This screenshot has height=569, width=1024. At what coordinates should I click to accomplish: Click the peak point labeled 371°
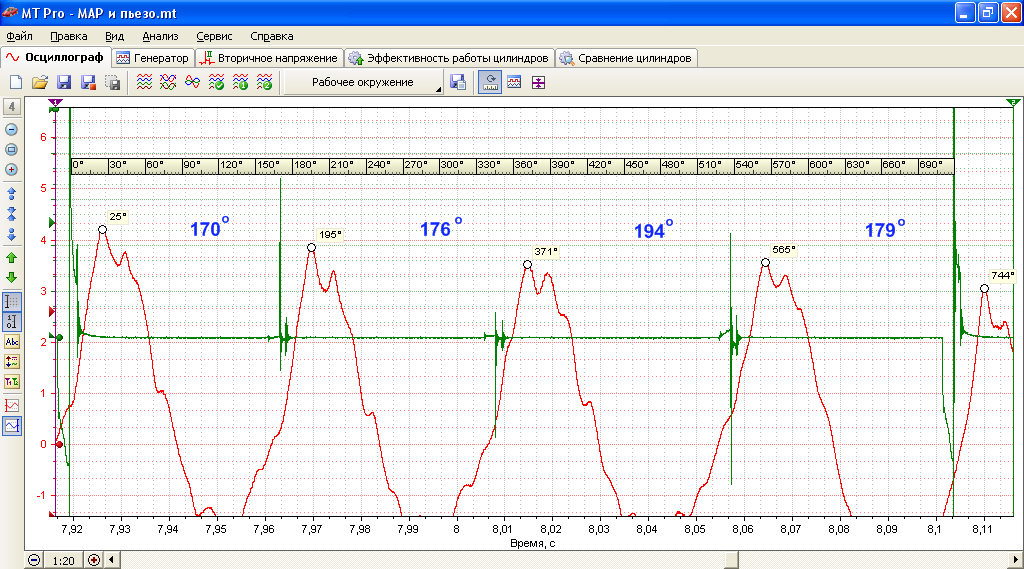[x=527, y=265]
